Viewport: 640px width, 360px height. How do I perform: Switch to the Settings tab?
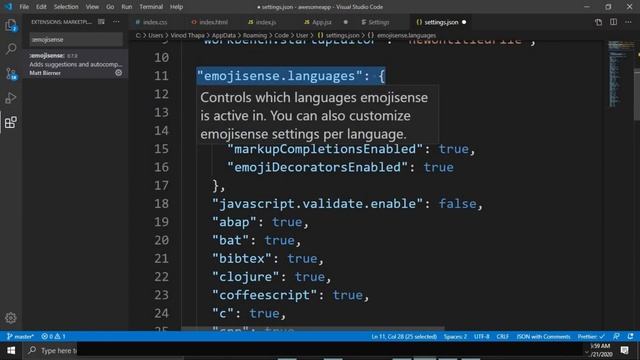coord(378,22)
